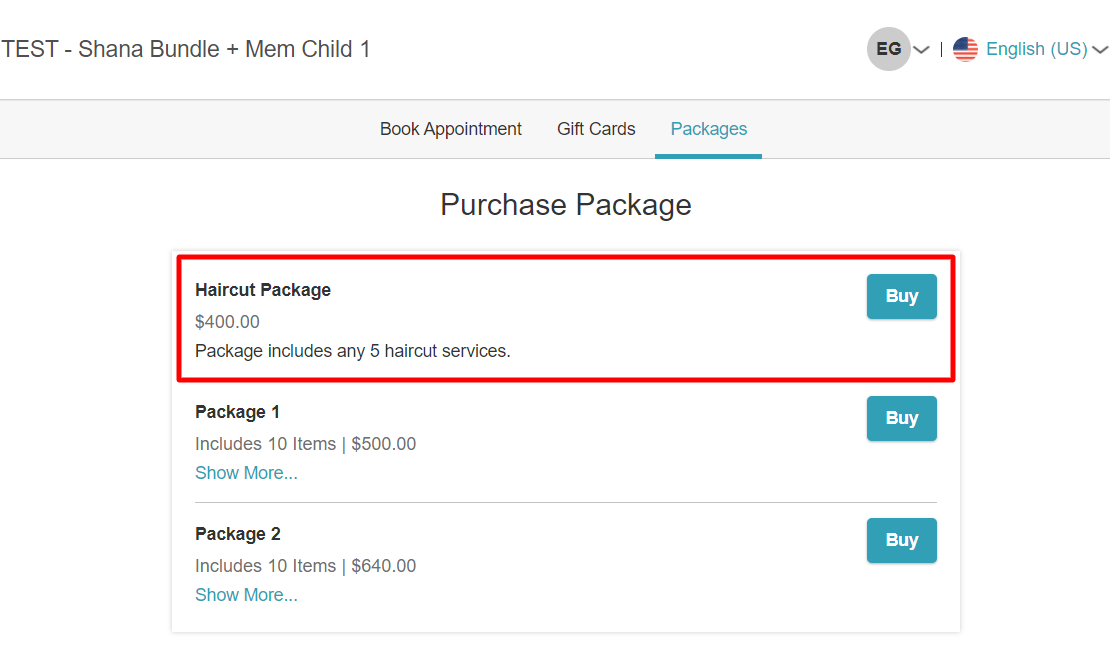Buy Package 1
The image size is (1110, 653).
pos(902,418)
